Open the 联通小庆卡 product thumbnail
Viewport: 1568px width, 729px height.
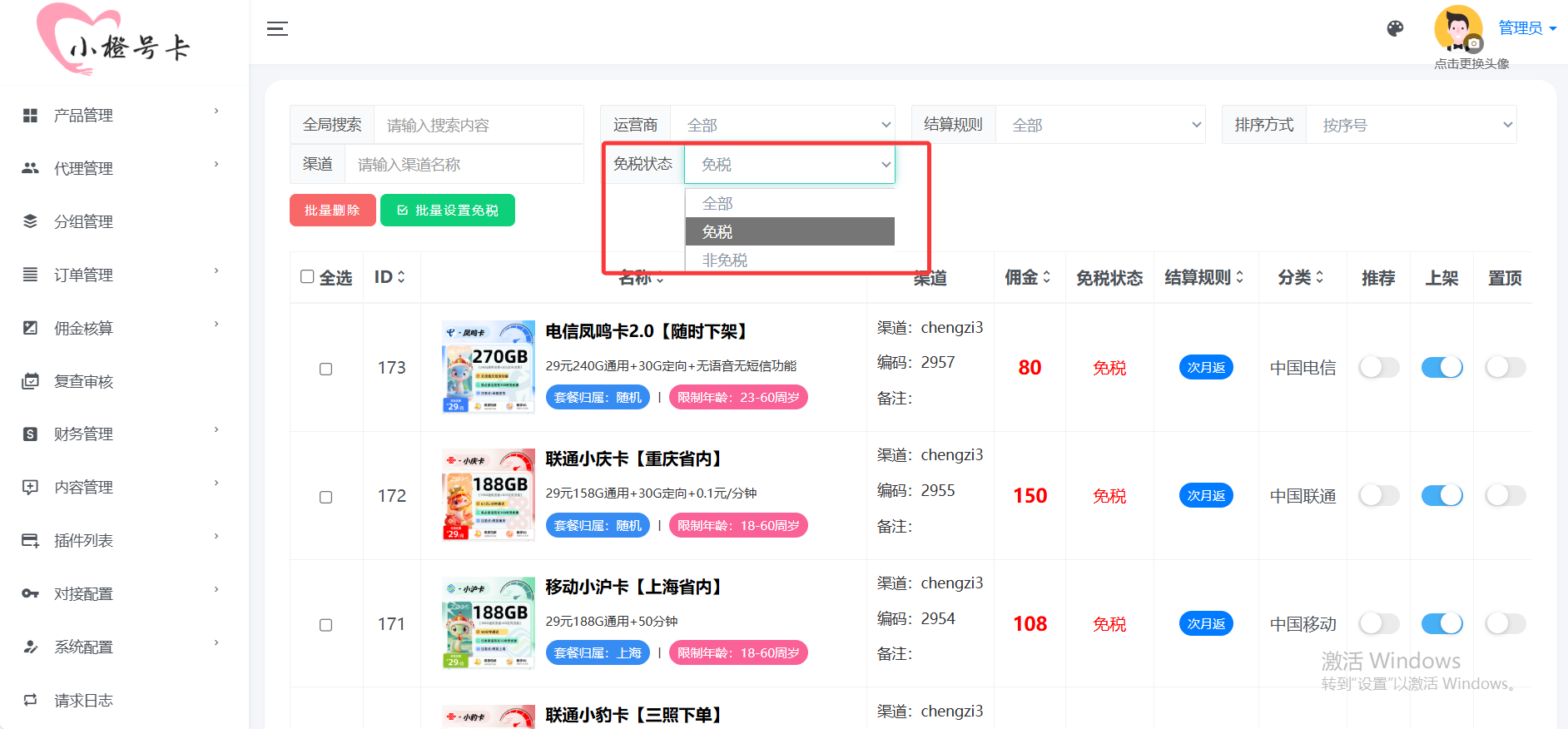(x=489, y=495)
